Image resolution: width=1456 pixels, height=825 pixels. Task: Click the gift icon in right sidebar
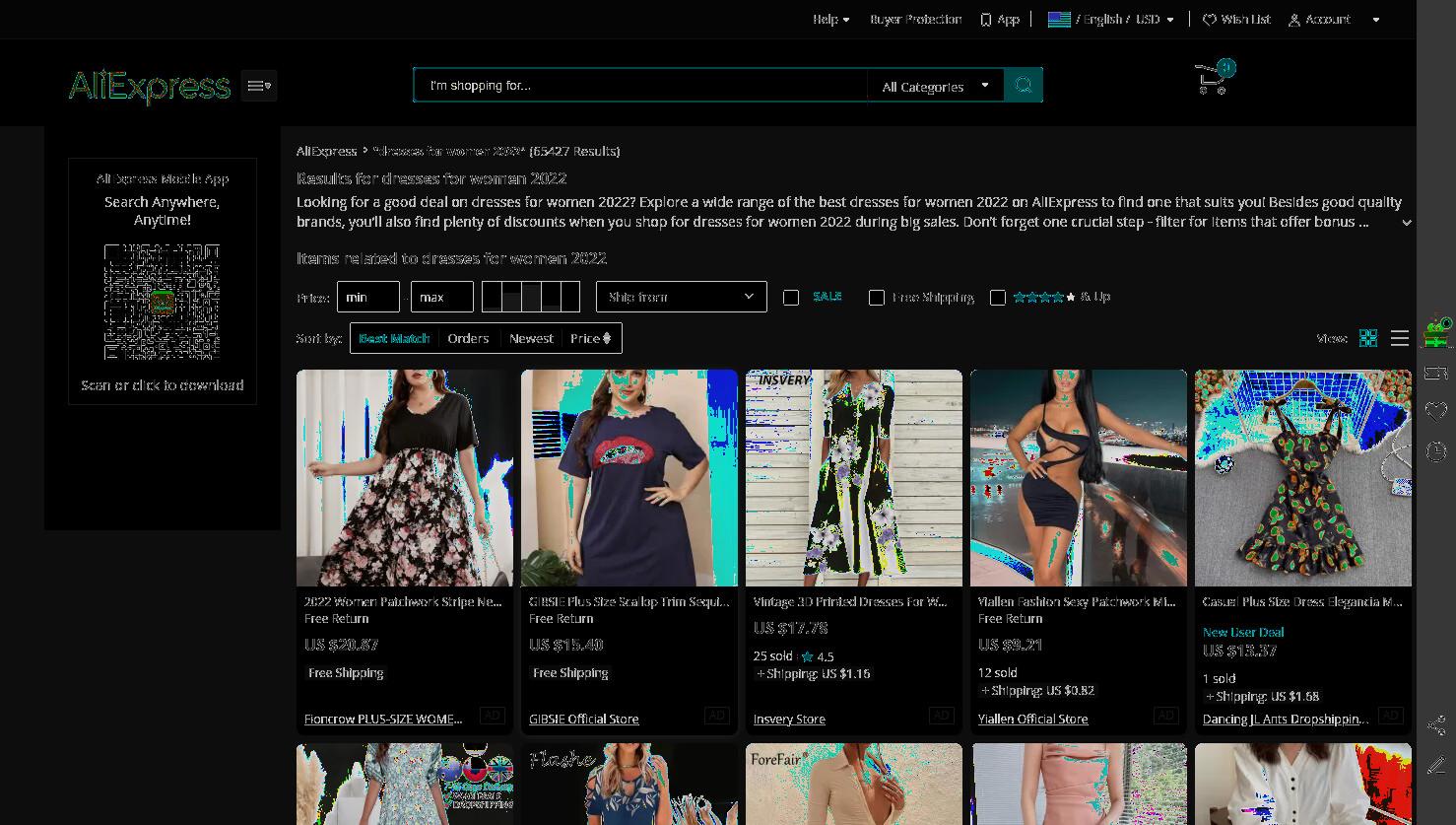1436,334
